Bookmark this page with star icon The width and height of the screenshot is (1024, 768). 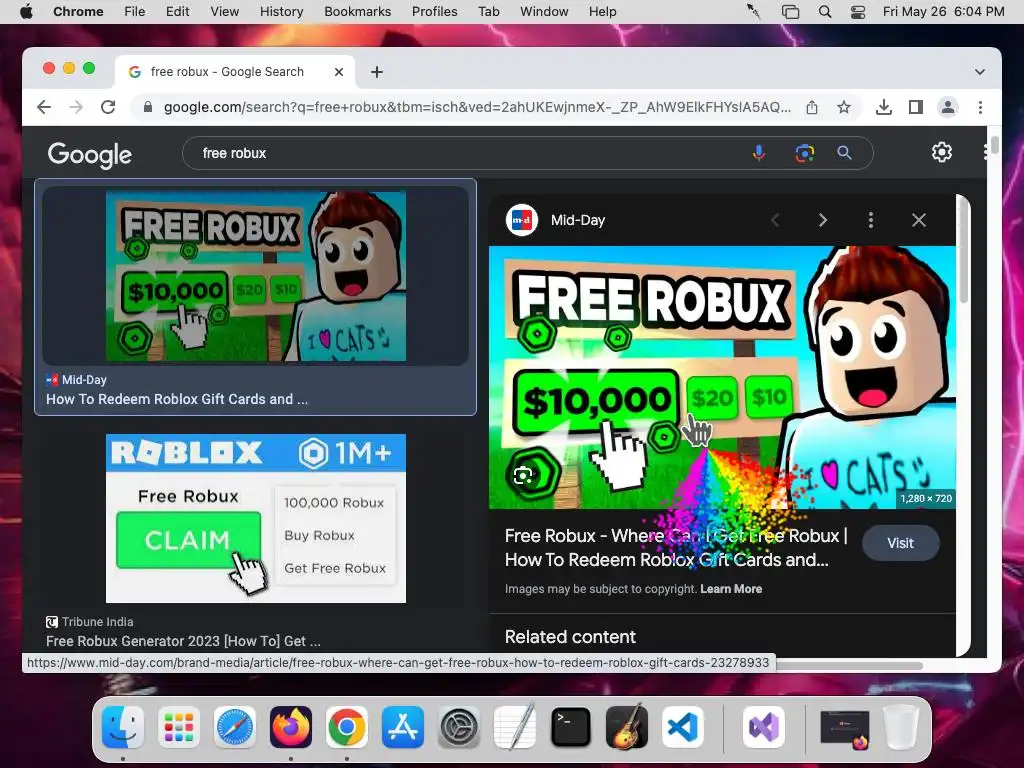844,107
